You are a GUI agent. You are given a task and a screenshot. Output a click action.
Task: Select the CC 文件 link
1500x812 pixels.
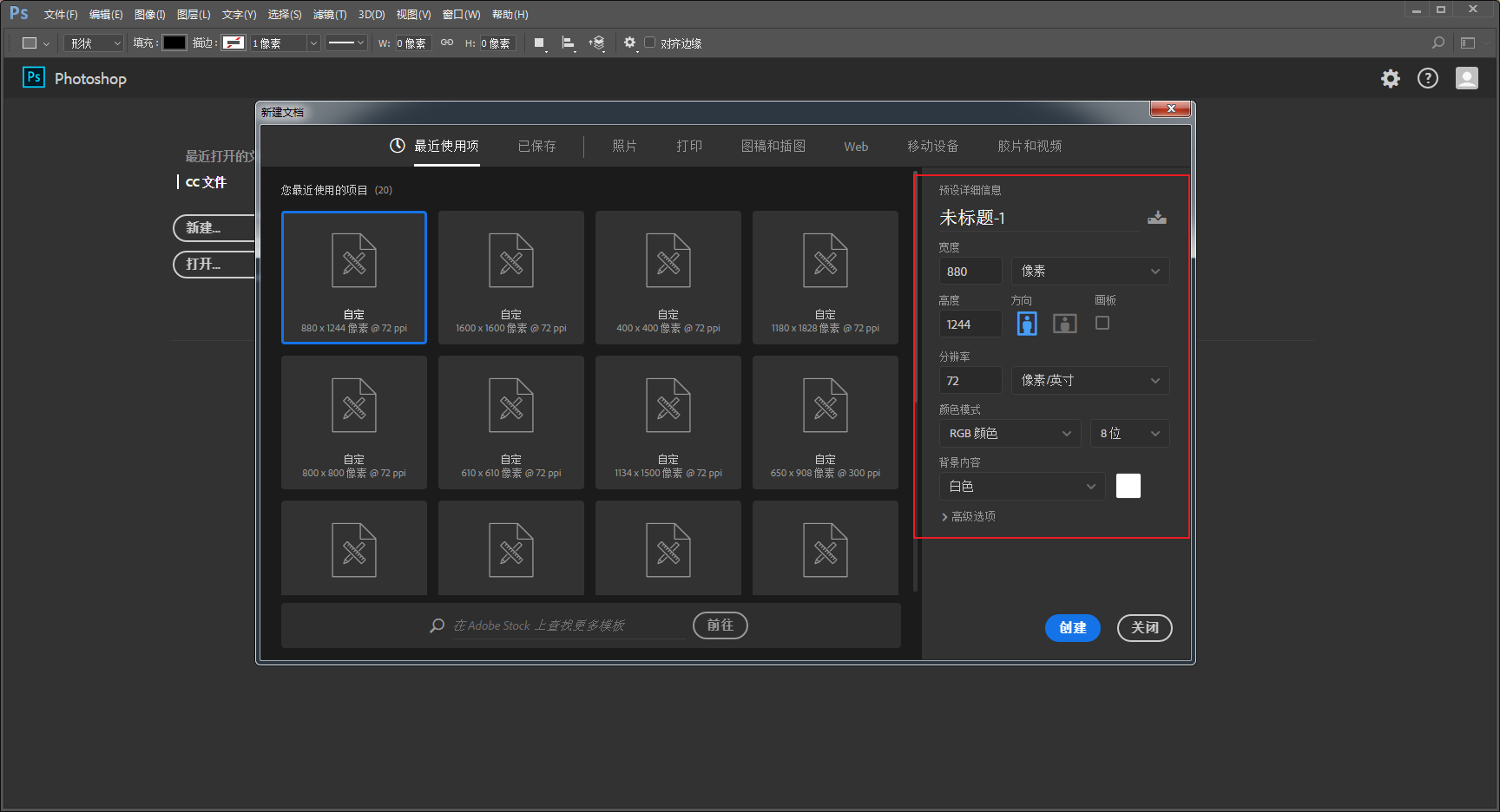click(x=206, y=182)
